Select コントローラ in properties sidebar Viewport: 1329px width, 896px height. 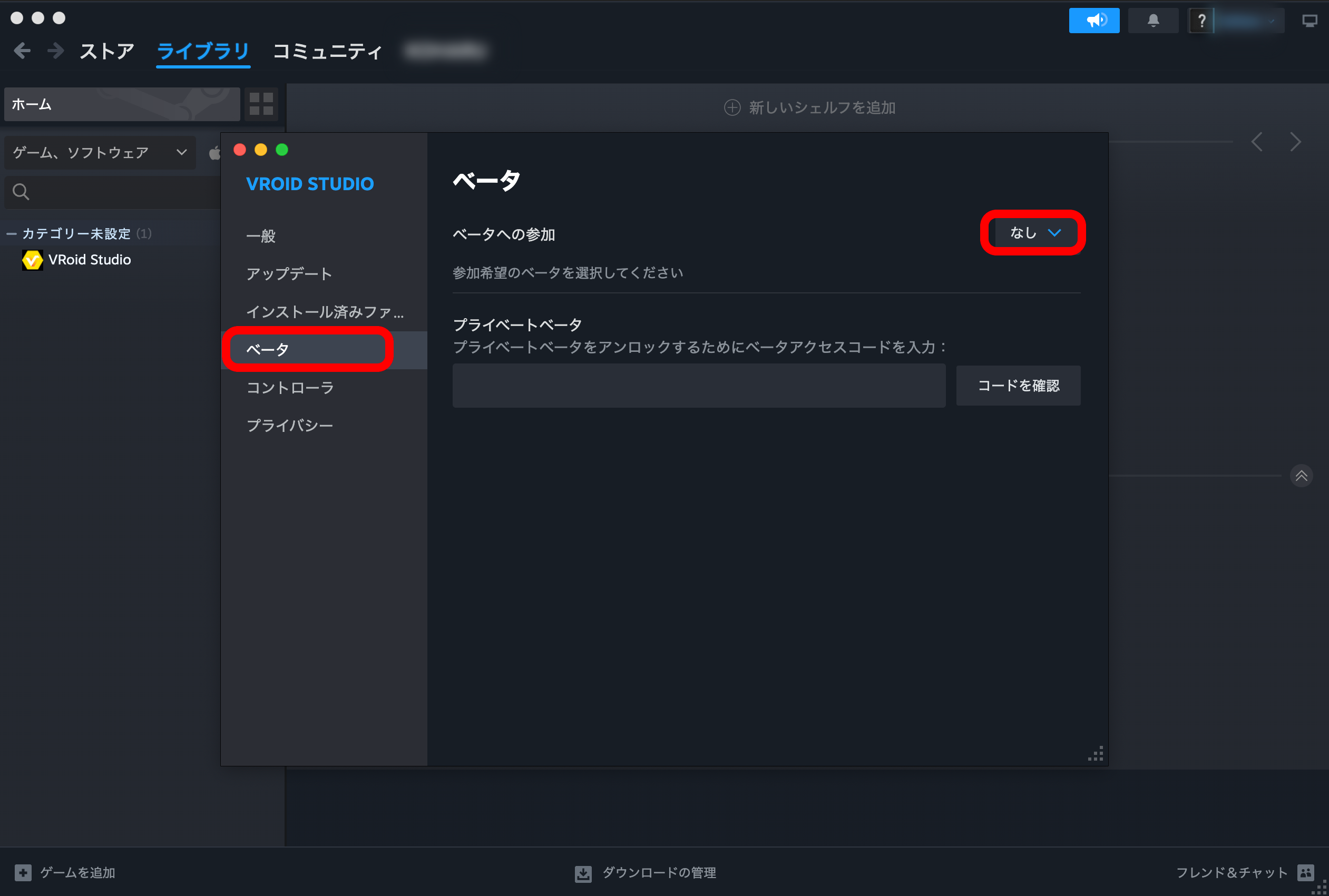click(324, 388)
